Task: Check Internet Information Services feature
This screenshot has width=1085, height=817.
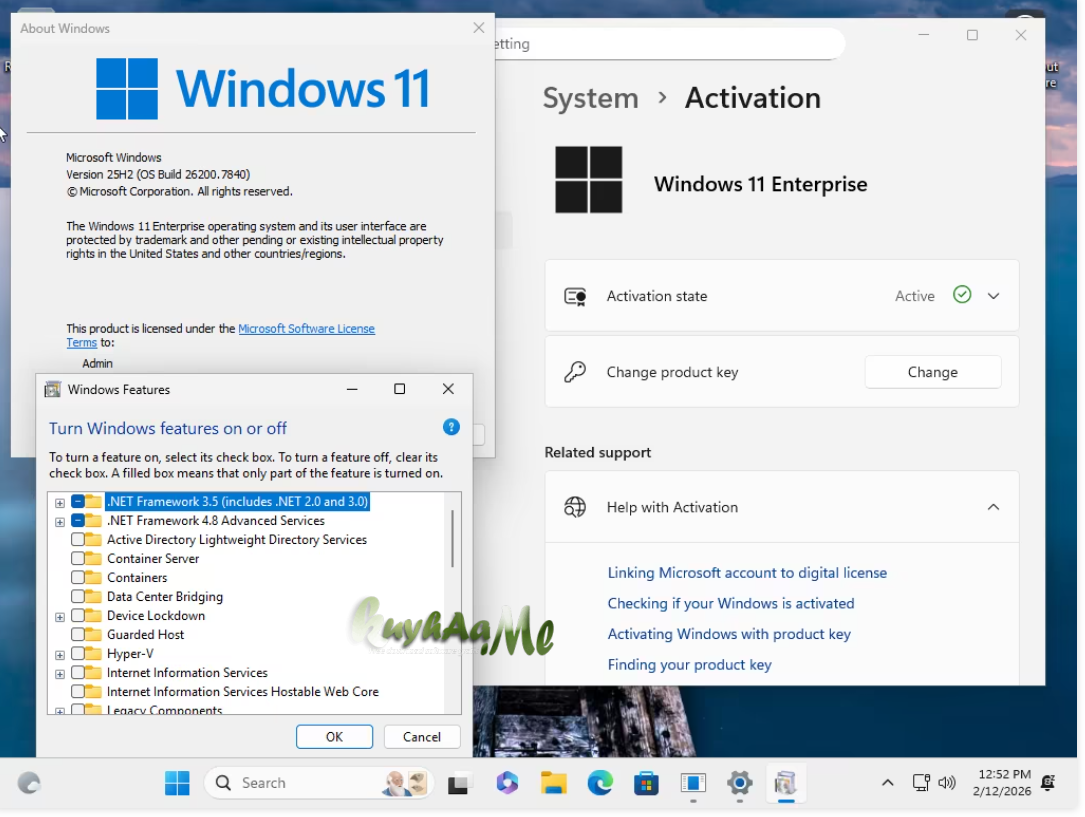Action: (78, 672)
